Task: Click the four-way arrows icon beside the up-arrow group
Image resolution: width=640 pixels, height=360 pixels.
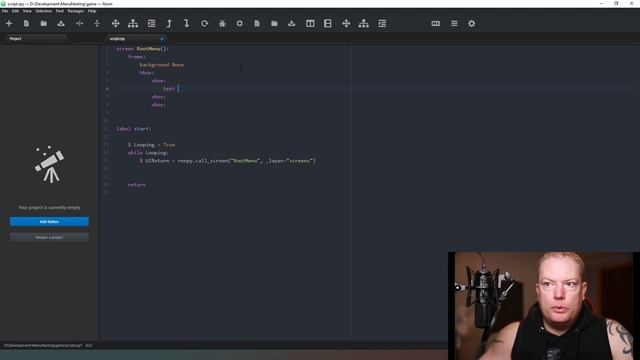Action: tap(116, 24)
